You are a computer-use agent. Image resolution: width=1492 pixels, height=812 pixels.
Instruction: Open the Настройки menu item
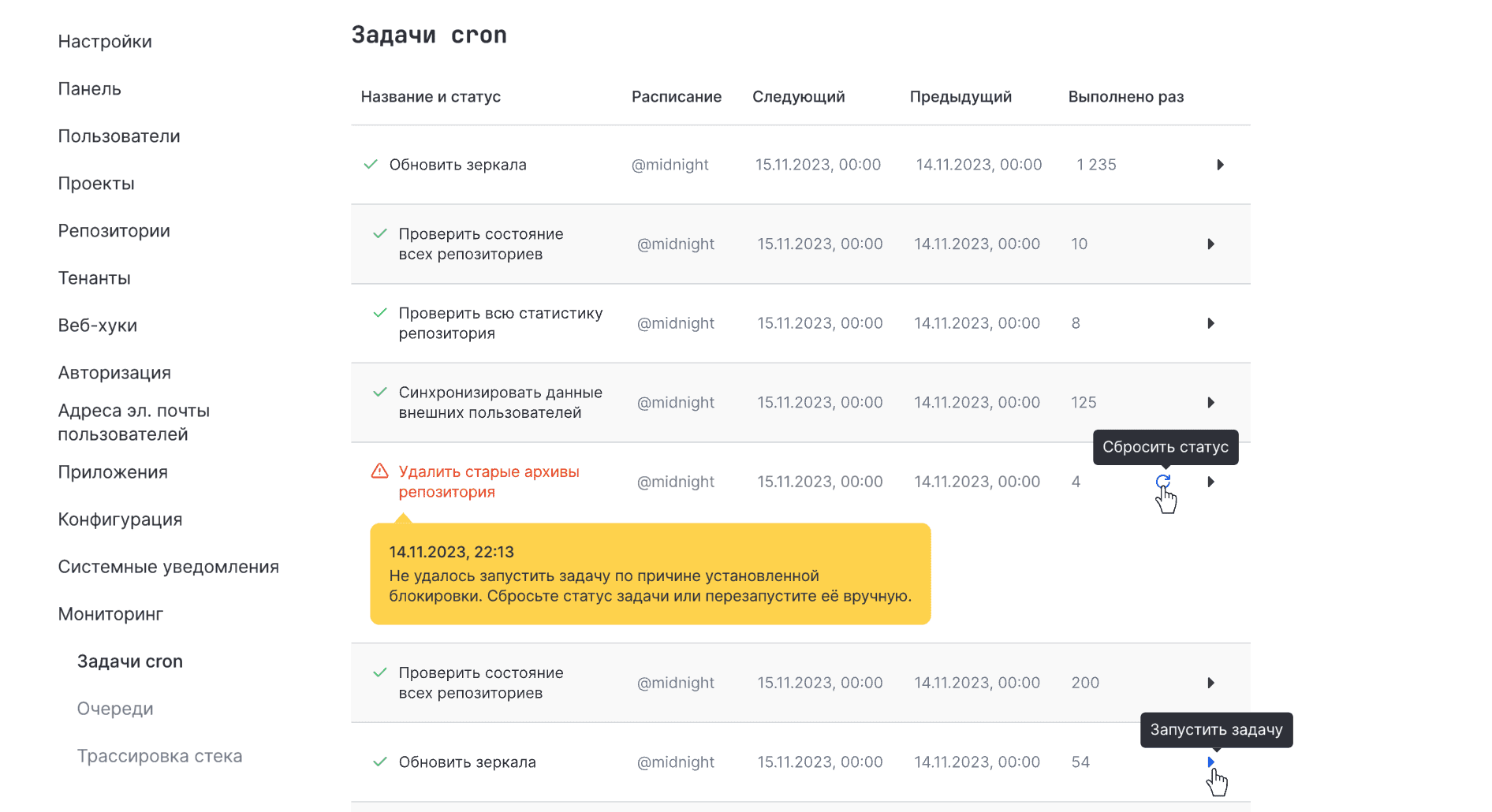pyautogui.click(x=105, y=42)
